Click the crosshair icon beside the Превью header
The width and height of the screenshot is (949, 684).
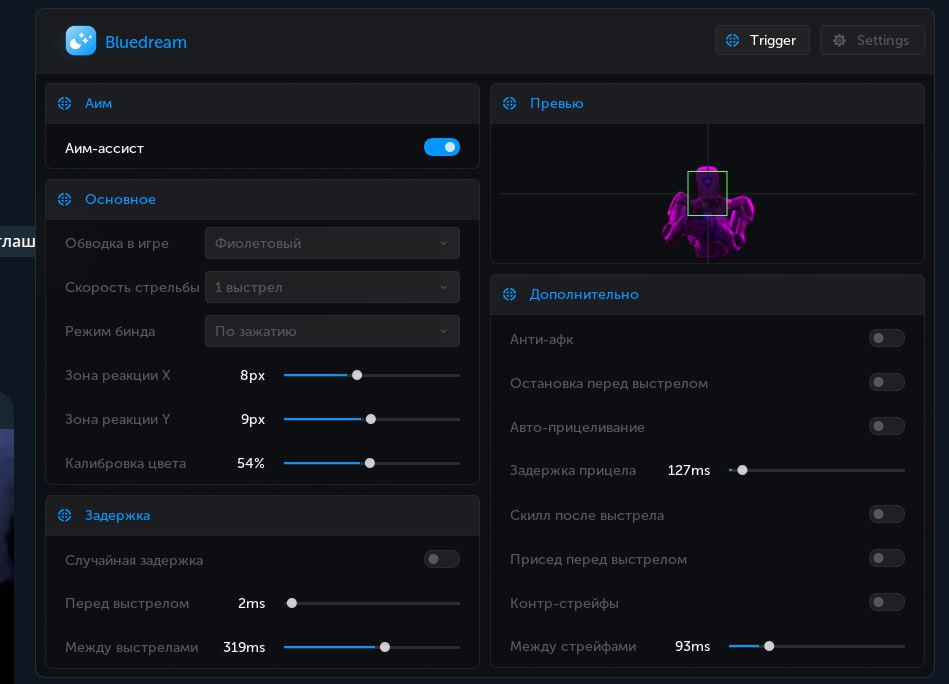point(510,103)
